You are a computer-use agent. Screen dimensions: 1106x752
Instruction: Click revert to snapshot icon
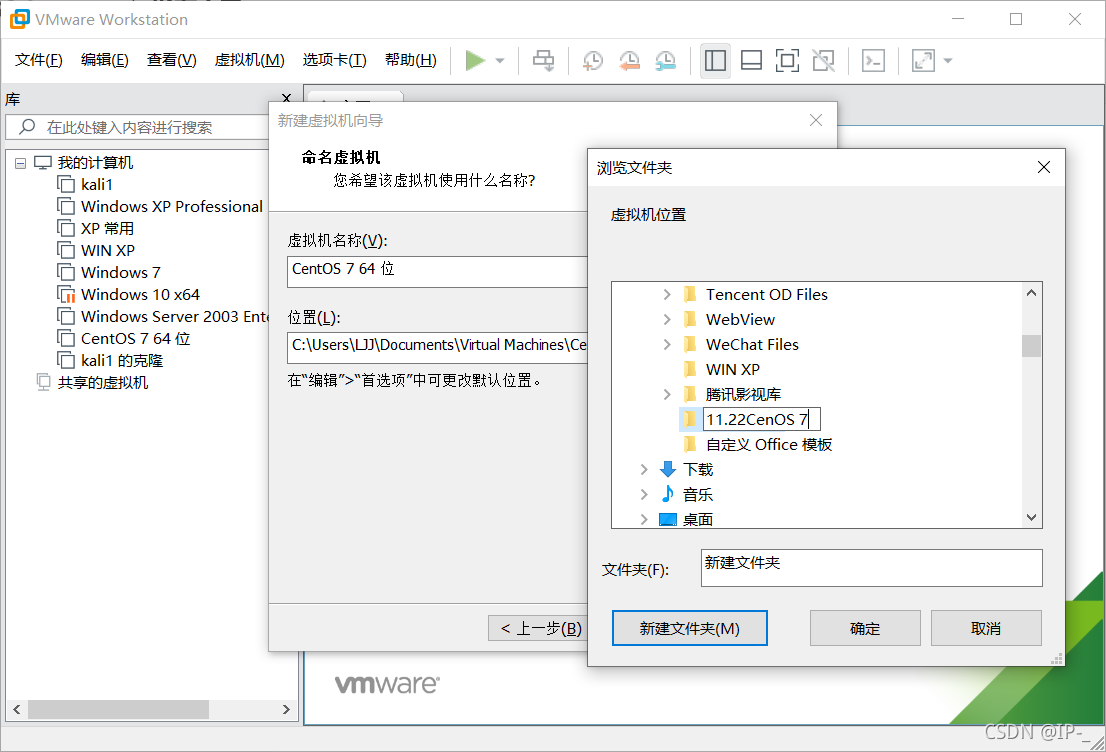pos(629,61)
